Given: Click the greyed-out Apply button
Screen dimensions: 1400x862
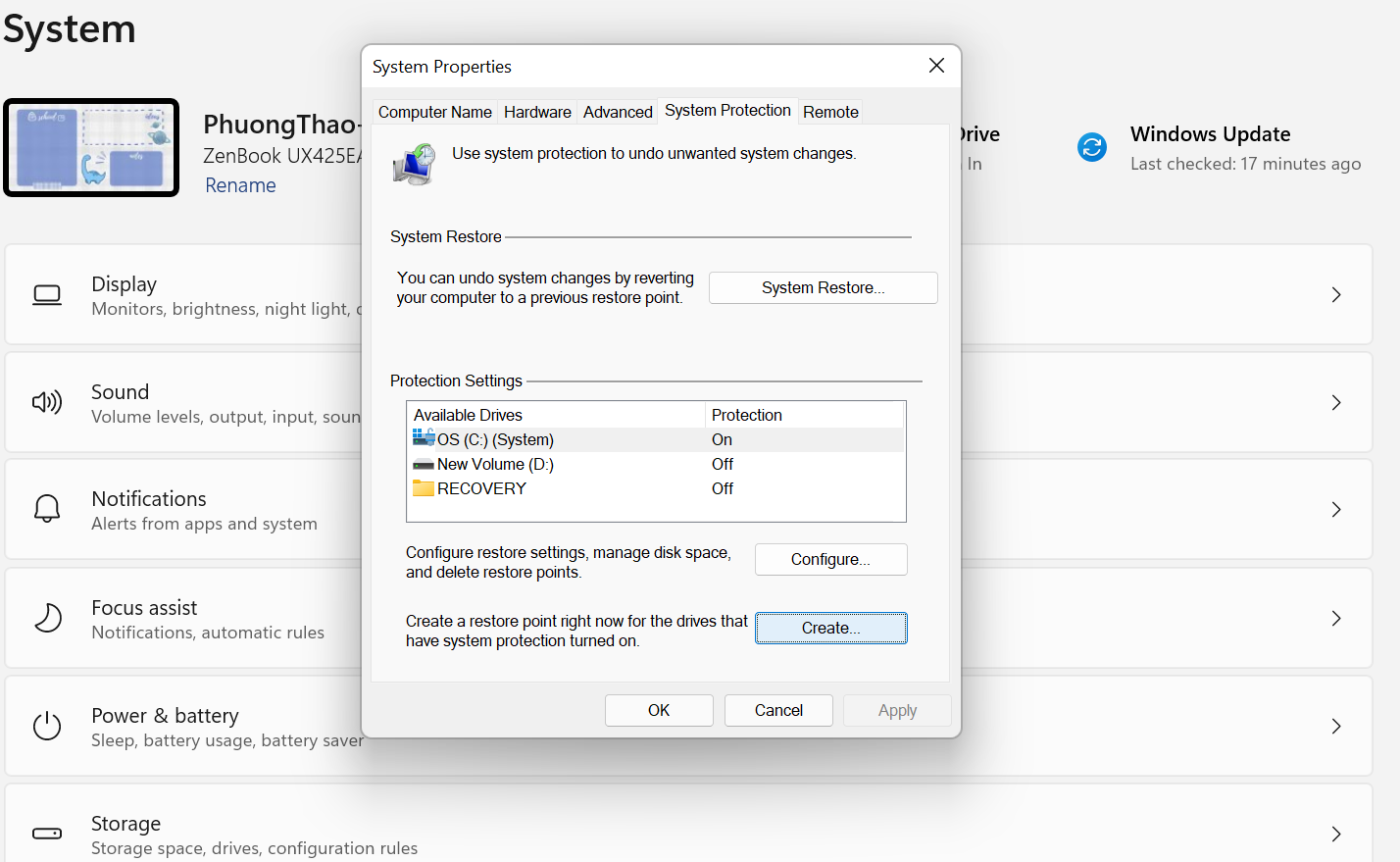Looking at the screenshot, I should [x=897, y=710].
